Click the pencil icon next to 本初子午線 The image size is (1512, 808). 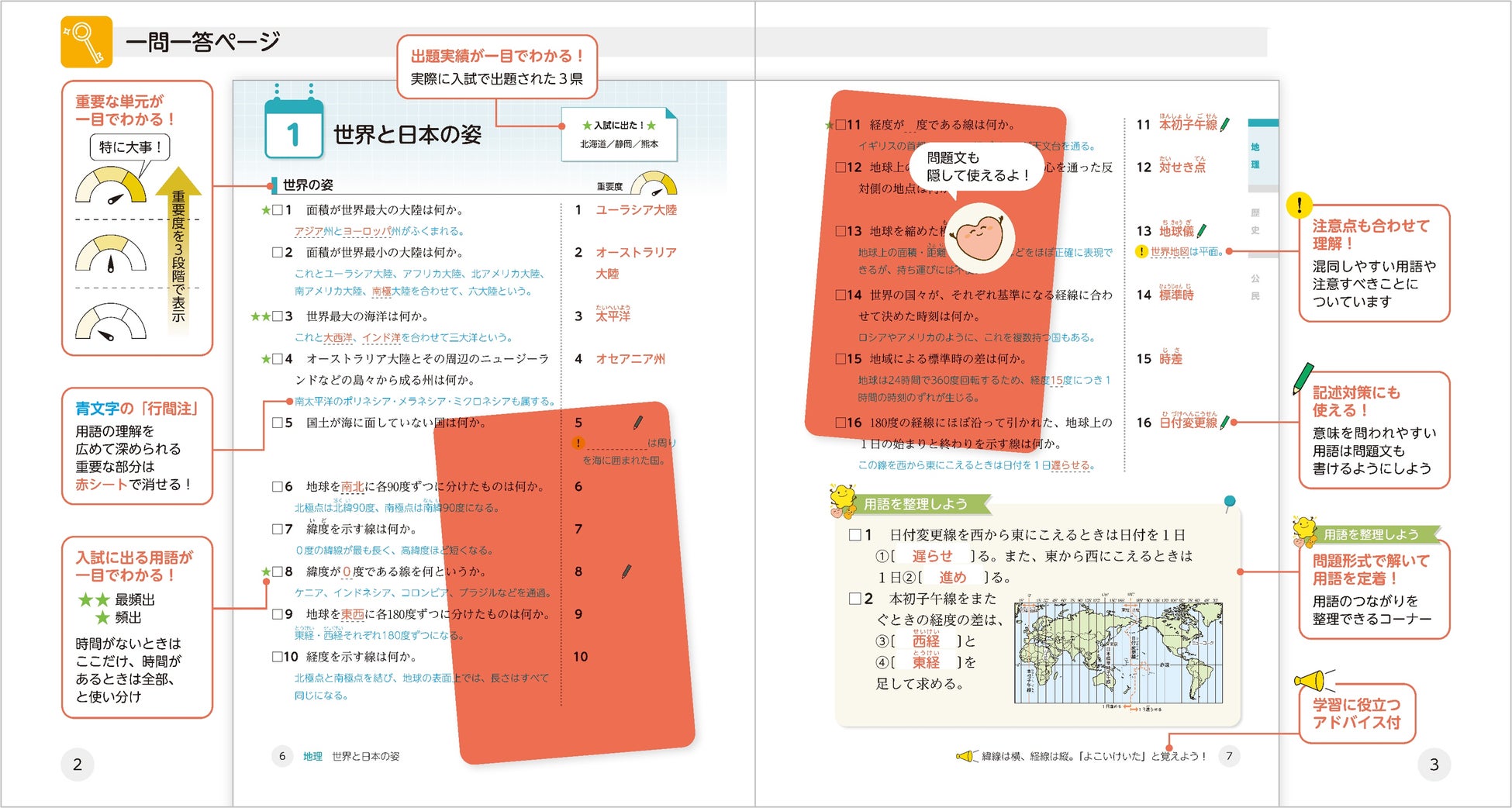tap(1225, 124)
